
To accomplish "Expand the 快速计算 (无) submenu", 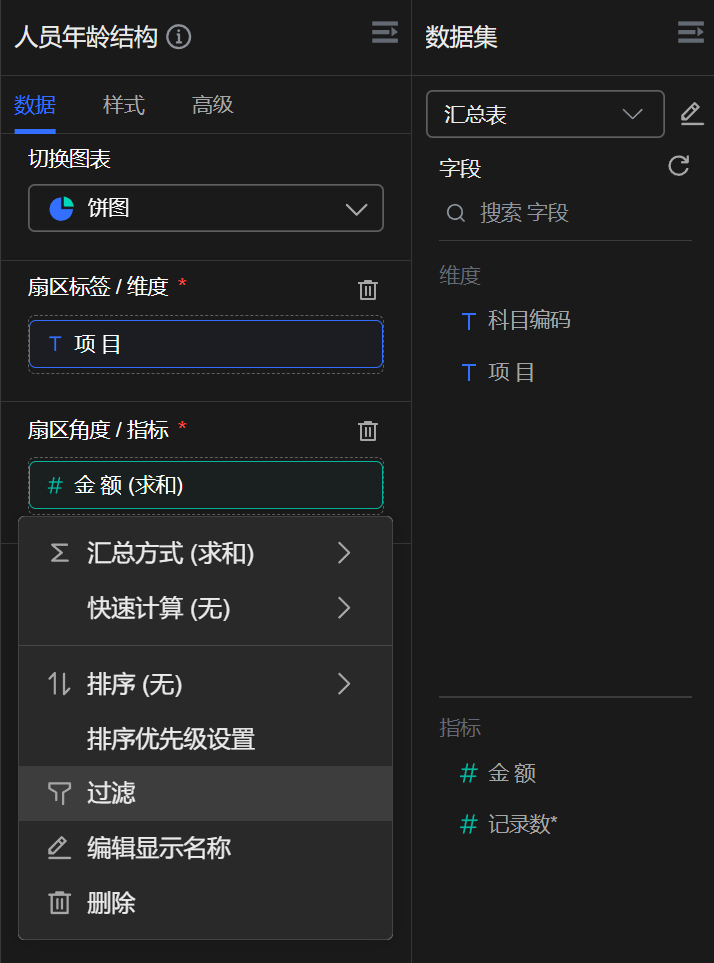I will [x=205, y=608].
